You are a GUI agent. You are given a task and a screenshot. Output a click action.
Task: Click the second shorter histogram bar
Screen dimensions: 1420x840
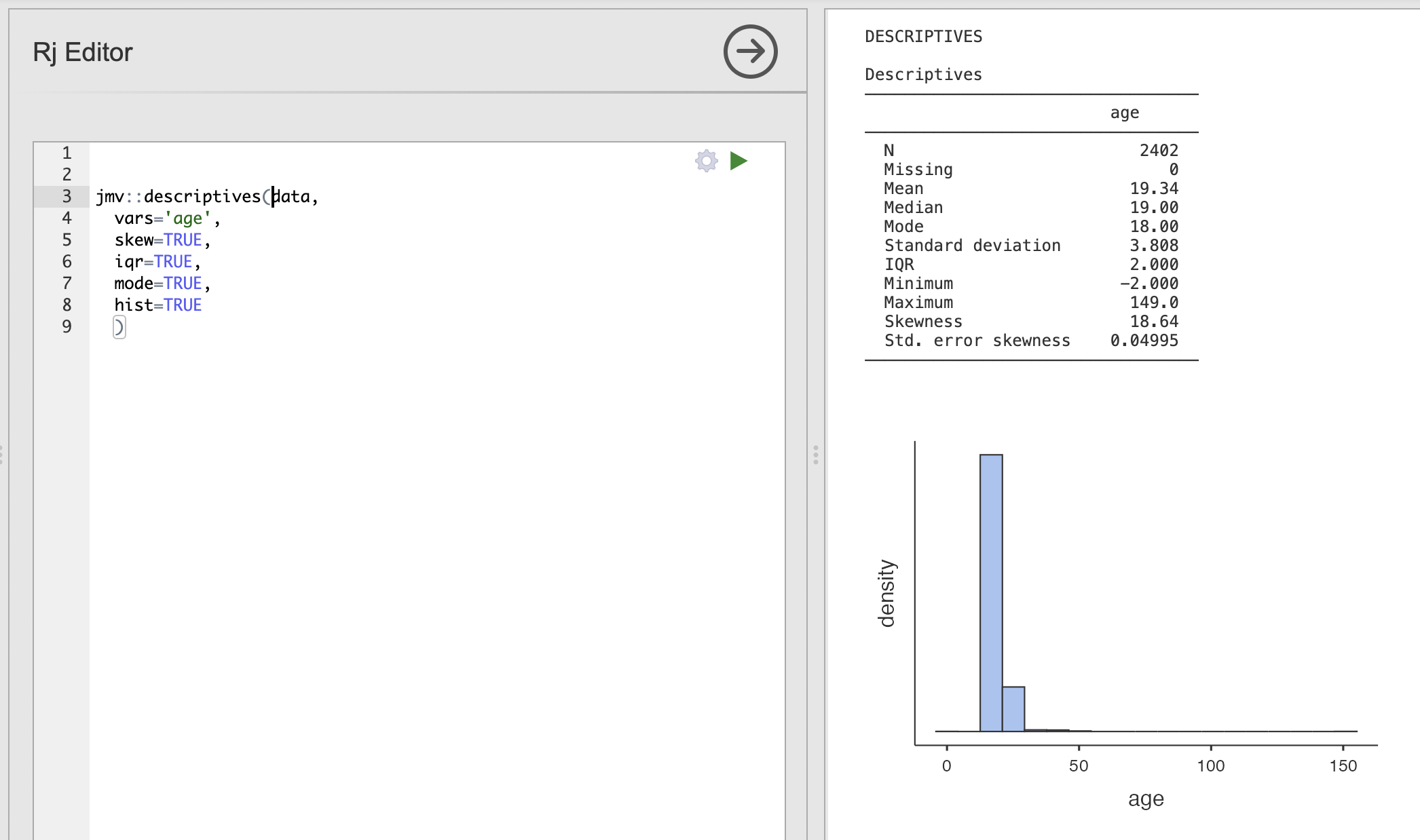[x=1013, y=709]
